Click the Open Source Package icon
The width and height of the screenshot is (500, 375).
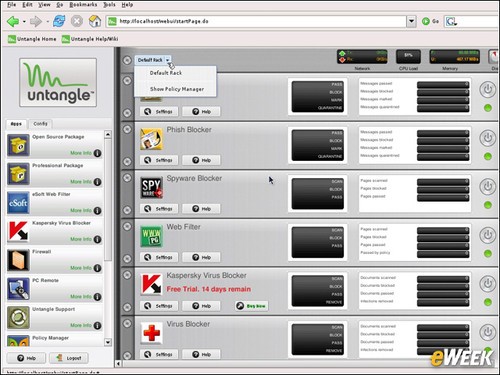pyautogui.click(x=18, y=145)
